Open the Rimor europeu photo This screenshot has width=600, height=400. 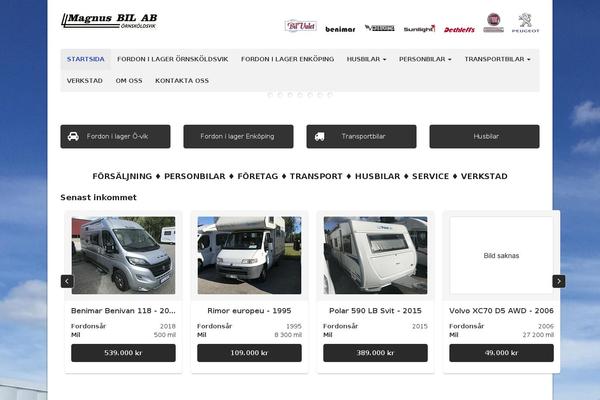249,255
